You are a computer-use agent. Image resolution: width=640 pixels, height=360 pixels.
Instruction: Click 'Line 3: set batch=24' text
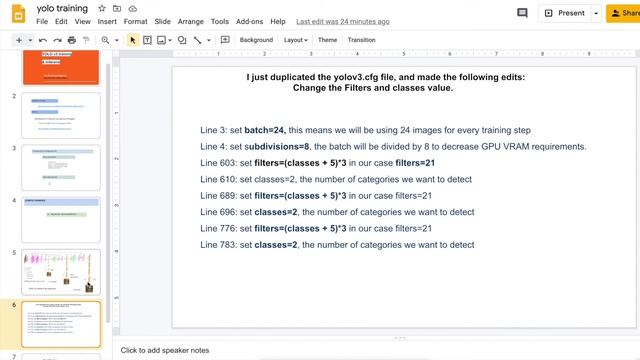tap(365, 130)
